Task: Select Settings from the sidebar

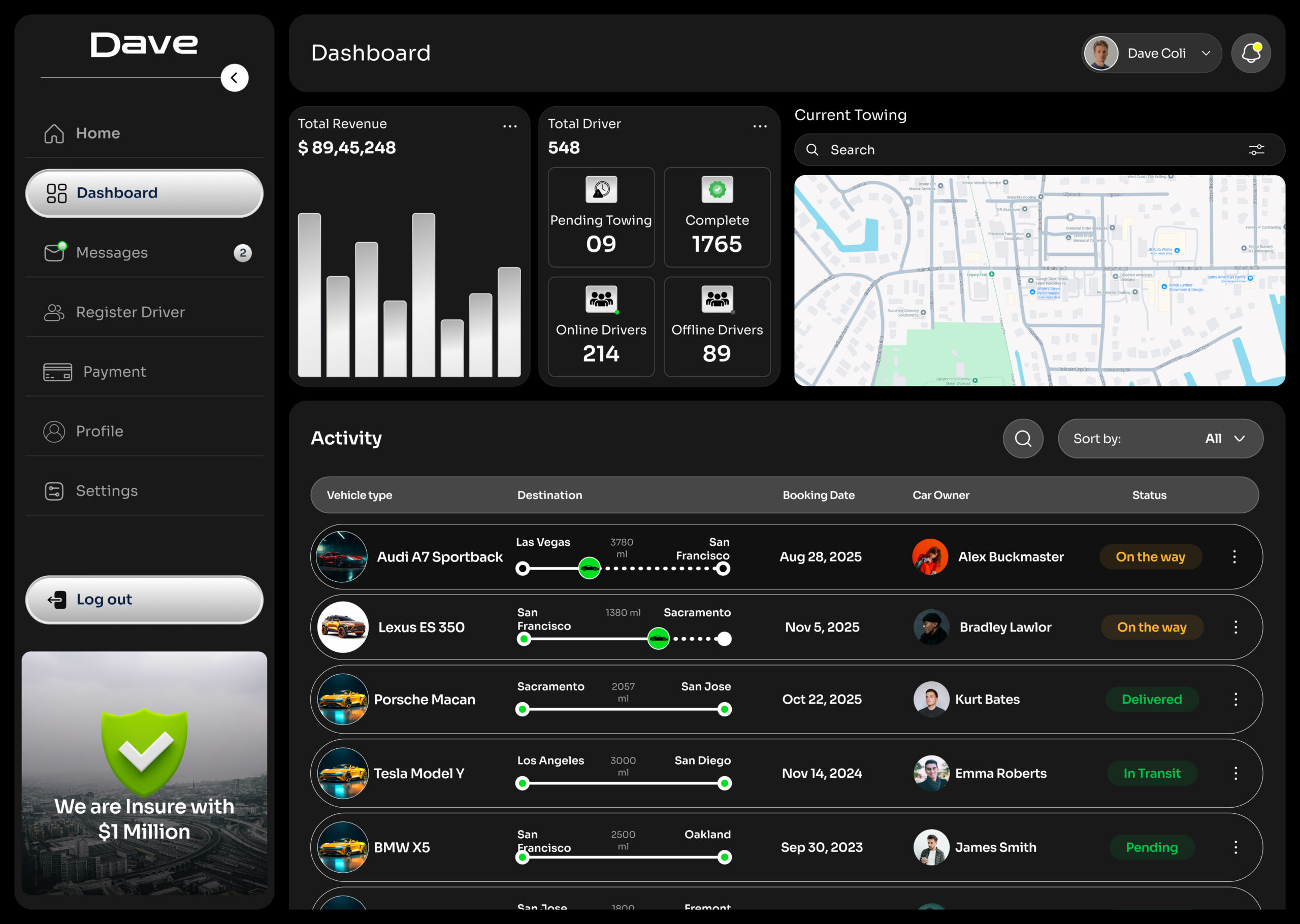Action: 107,491
